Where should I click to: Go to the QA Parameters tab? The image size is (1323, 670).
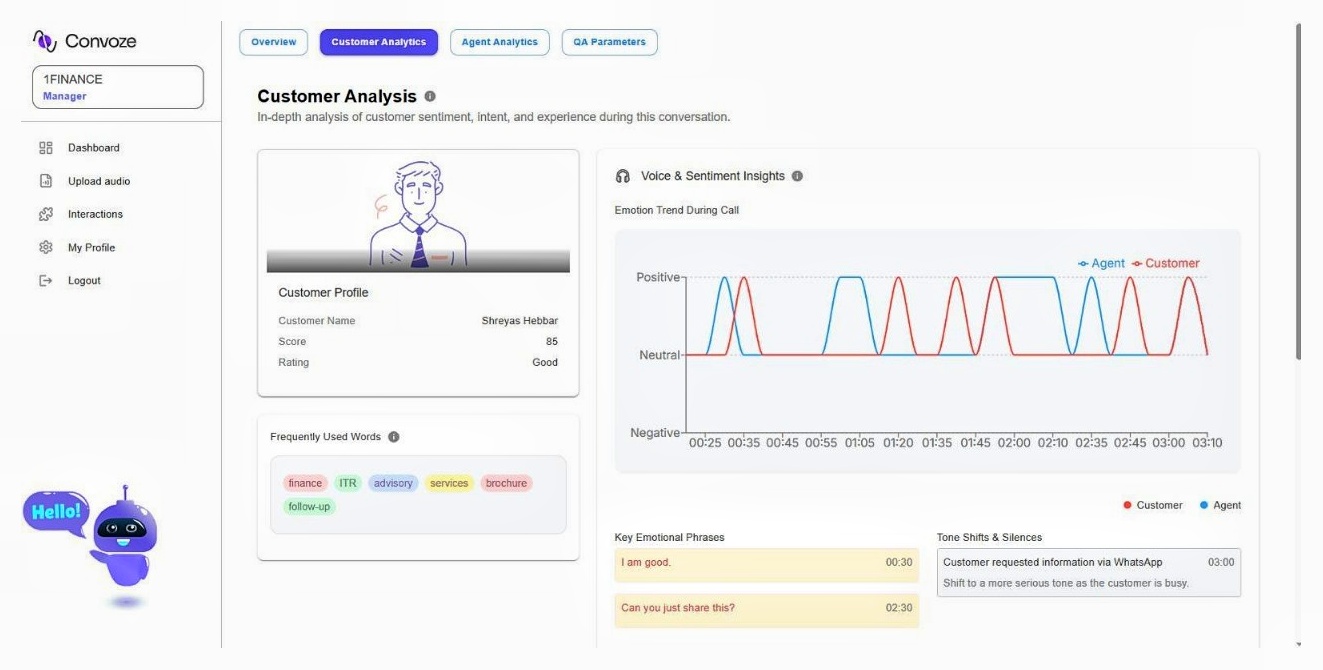click(x=609, y=42)
